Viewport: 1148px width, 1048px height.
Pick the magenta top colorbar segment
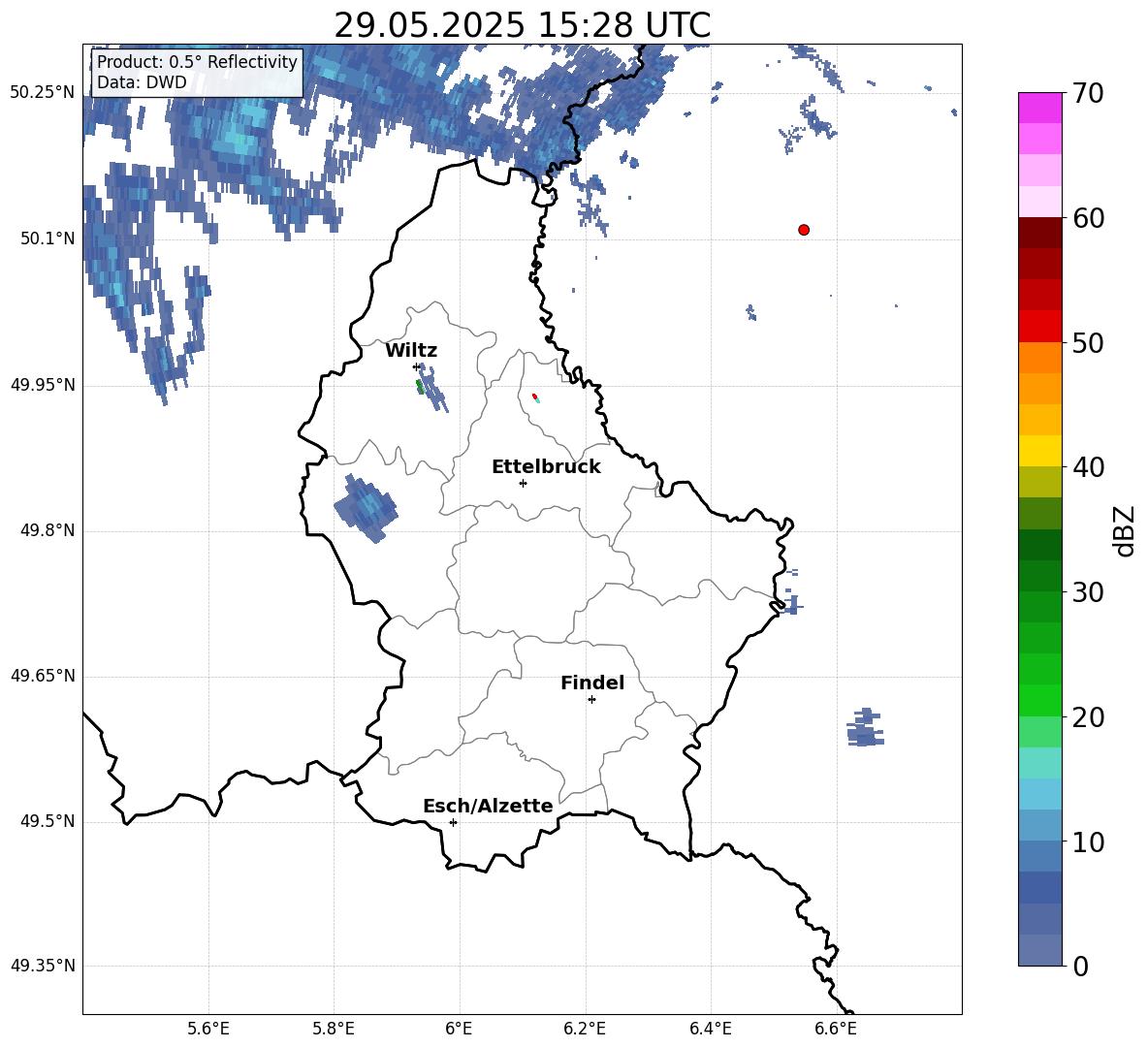tap(1040, 109)
